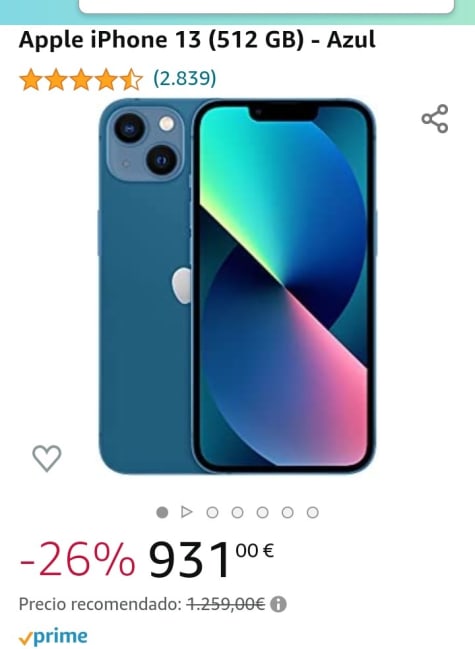Image resolution: width=475 pixels, height=649 pixels.
Task: Play product video from carousel indicator
Action: click(187, 512)
